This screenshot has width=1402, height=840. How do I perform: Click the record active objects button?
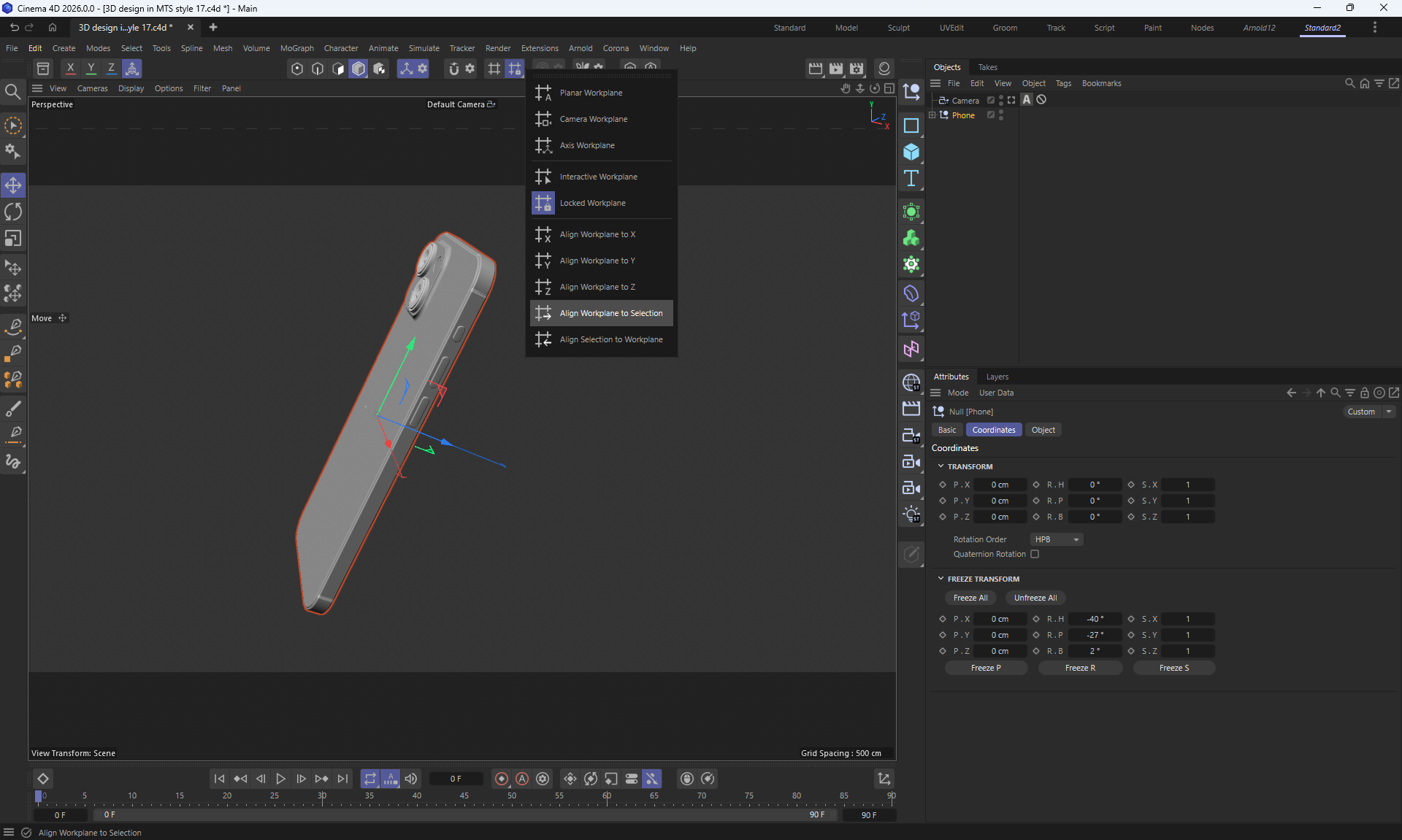(x=502, y=779)
